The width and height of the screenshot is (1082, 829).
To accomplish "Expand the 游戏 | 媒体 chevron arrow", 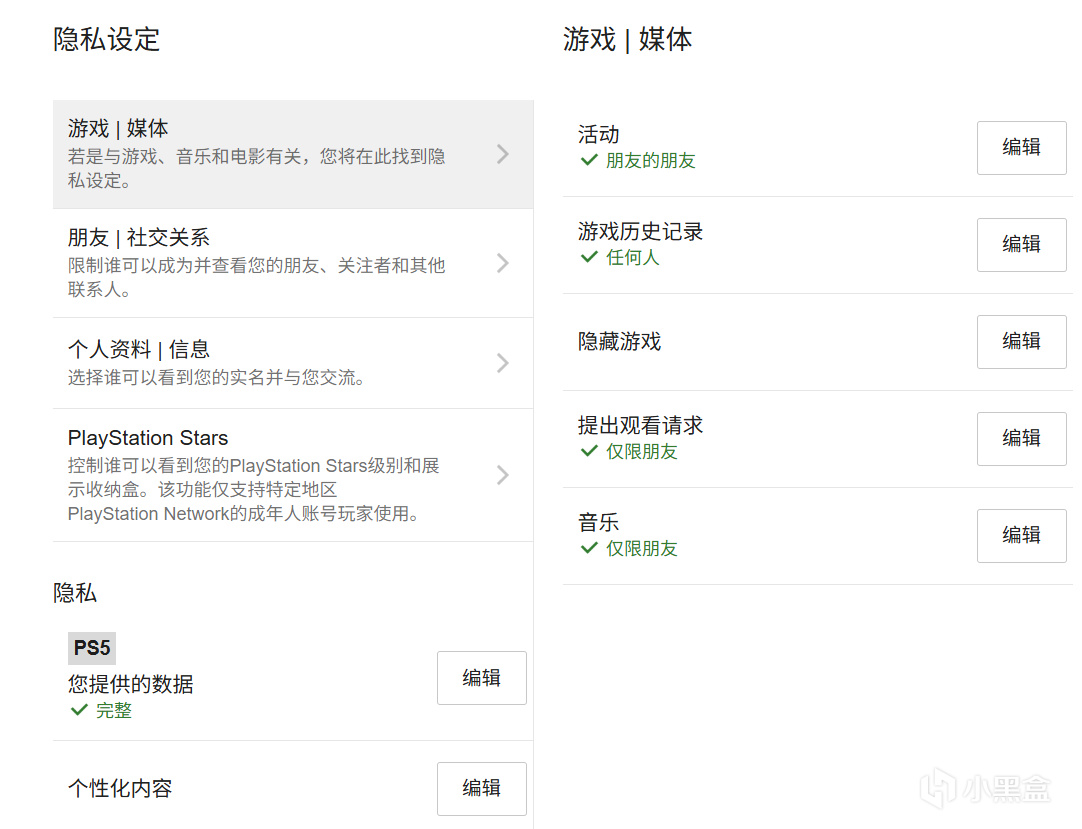I will (x=503, y=154).
